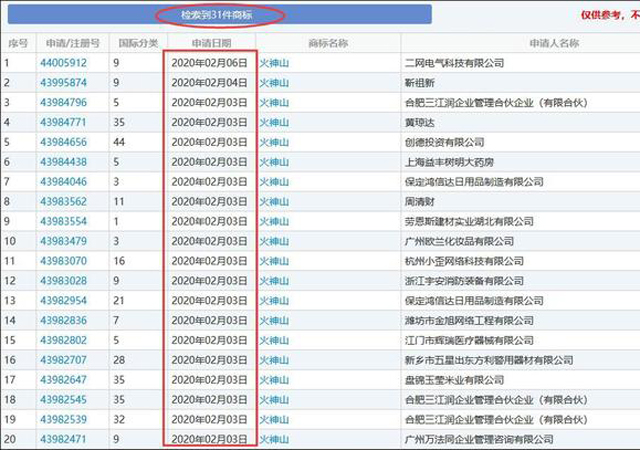The image size is (640, 450).
Task: Select class cell 11 in row 8
Action: [119, 202]
